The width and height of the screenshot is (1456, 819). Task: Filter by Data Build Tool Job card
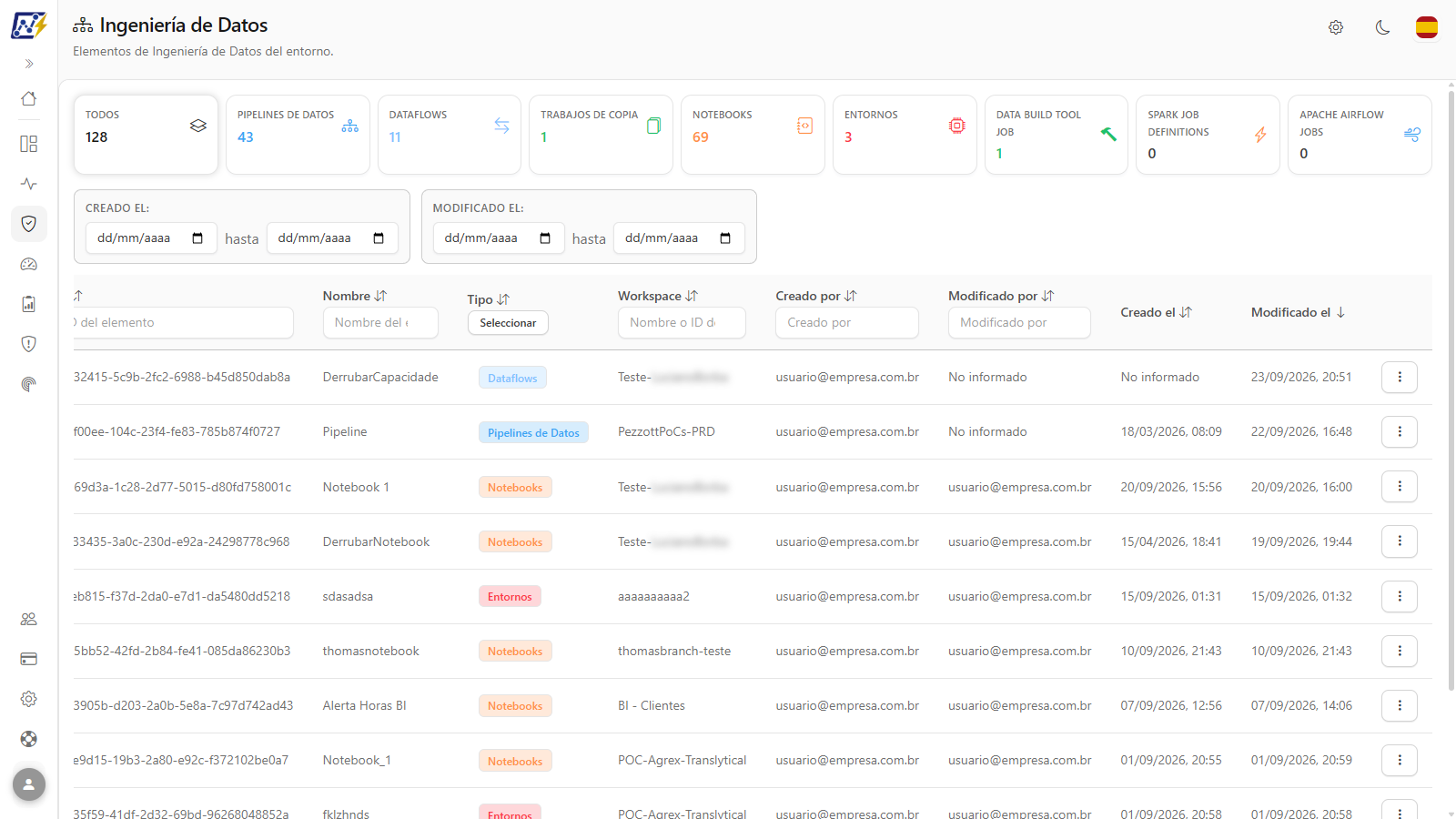(x=1057, y=135)
